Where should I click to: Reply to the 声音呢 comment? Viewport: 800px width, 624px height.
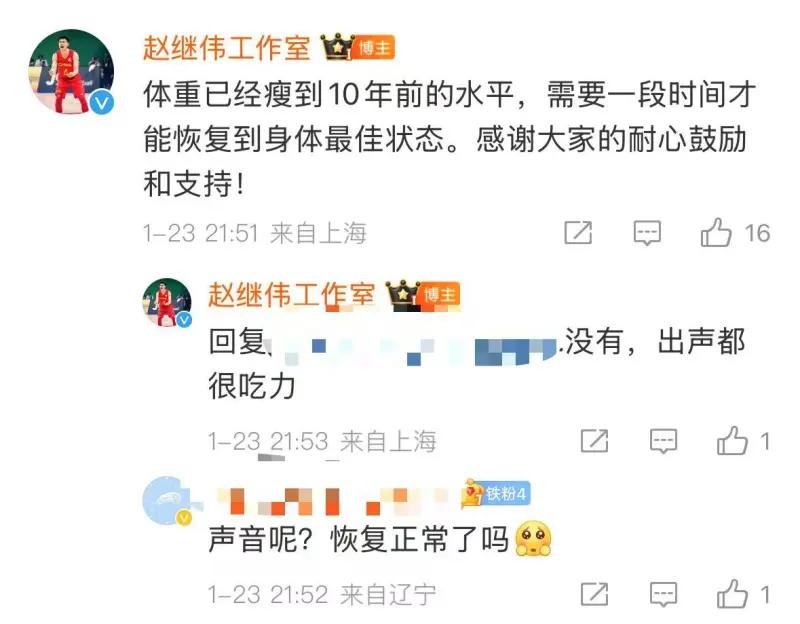663,594
